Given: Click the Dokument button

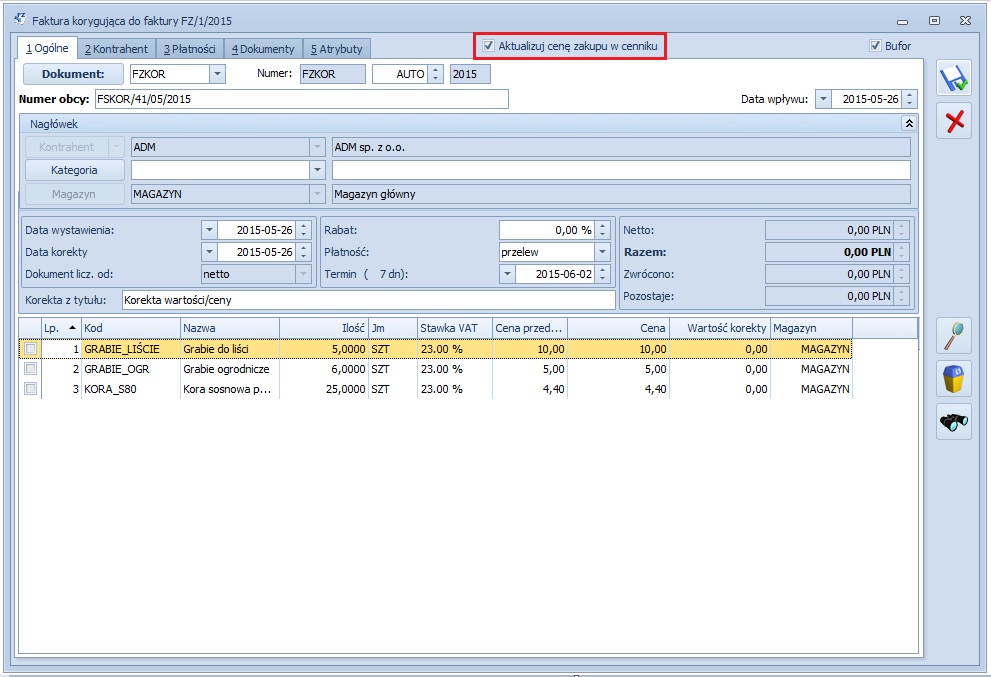Looking at the screenshot, I should 73,74.
